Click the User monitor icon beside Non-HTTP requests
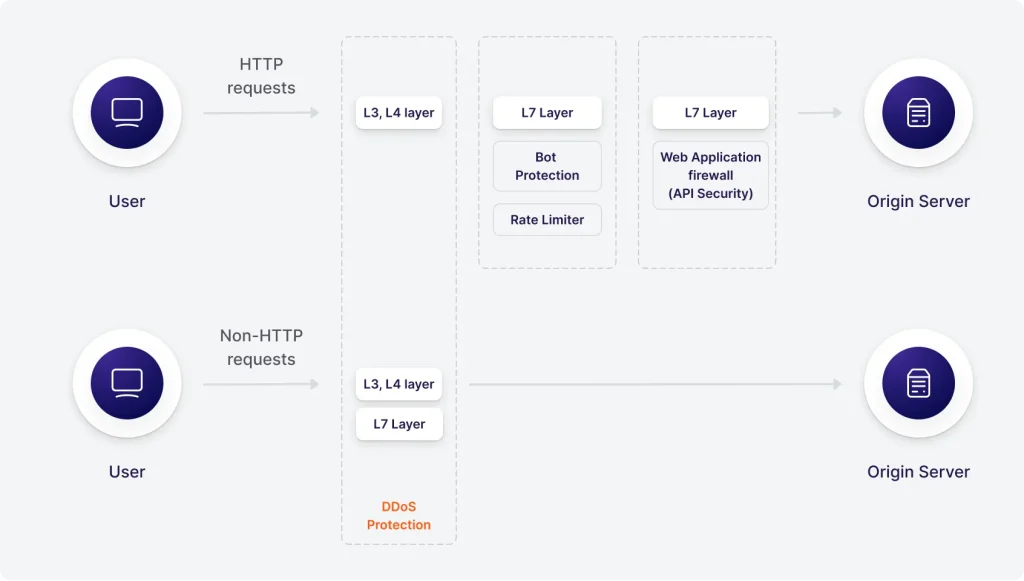This screenshot has height=581, width=1024. 127,383
